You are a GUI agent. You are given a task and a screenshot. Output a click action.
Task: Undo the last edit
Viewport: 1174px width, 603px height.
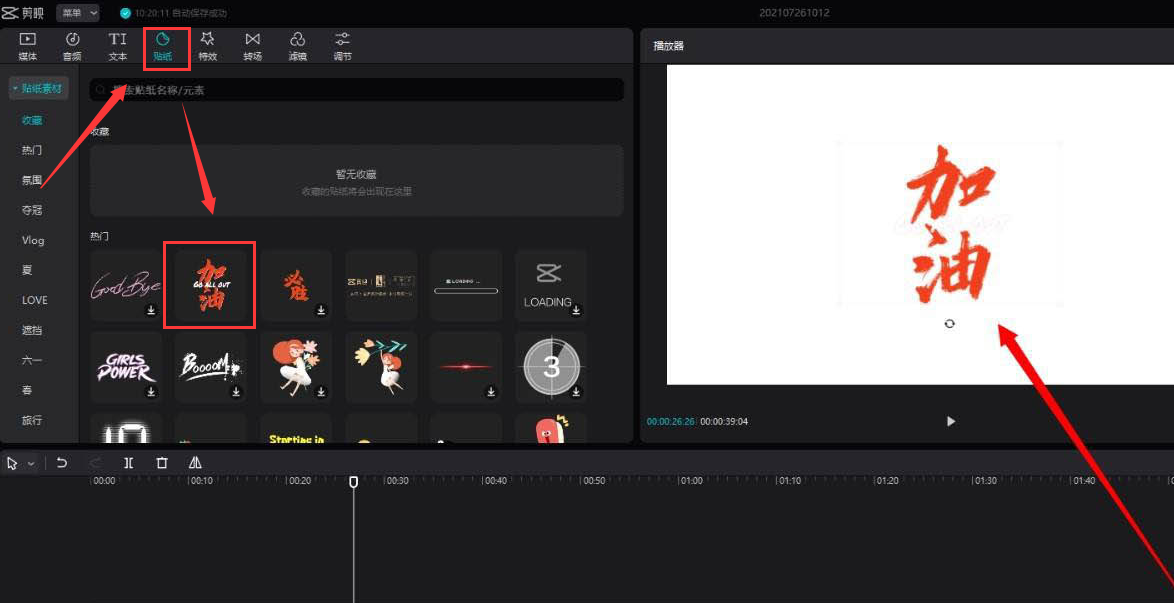[x=61, y=463]
